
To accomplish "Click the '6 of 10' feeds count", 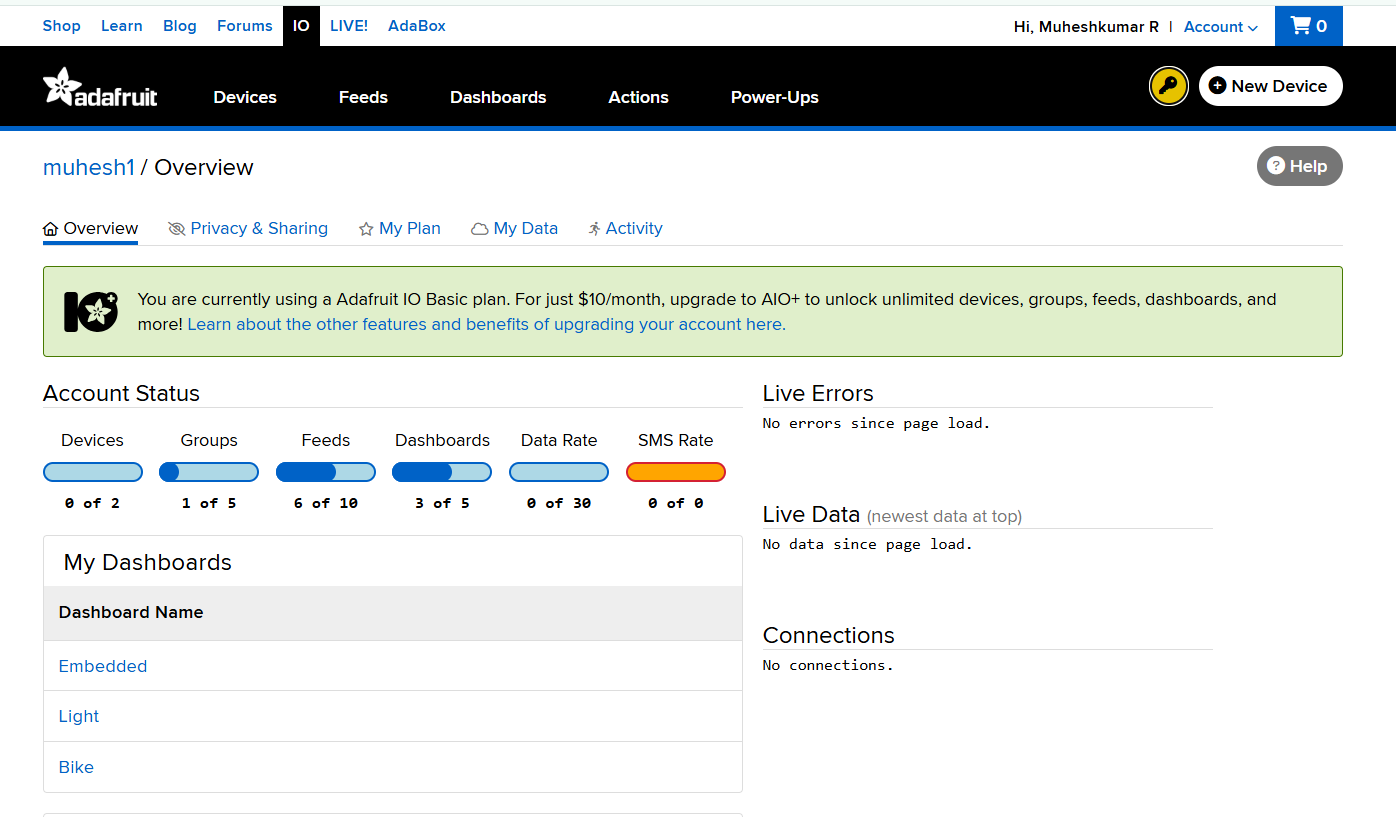I will (326, 503).
